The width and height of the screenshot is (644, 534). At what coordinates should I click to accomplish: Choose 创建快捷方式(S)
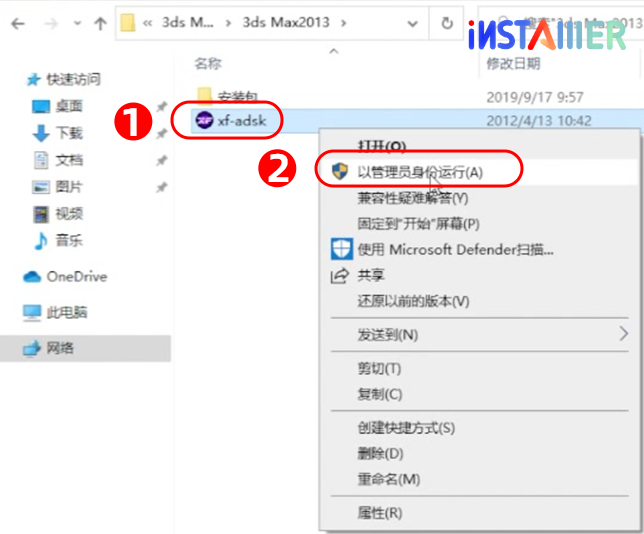coord(406,428)
